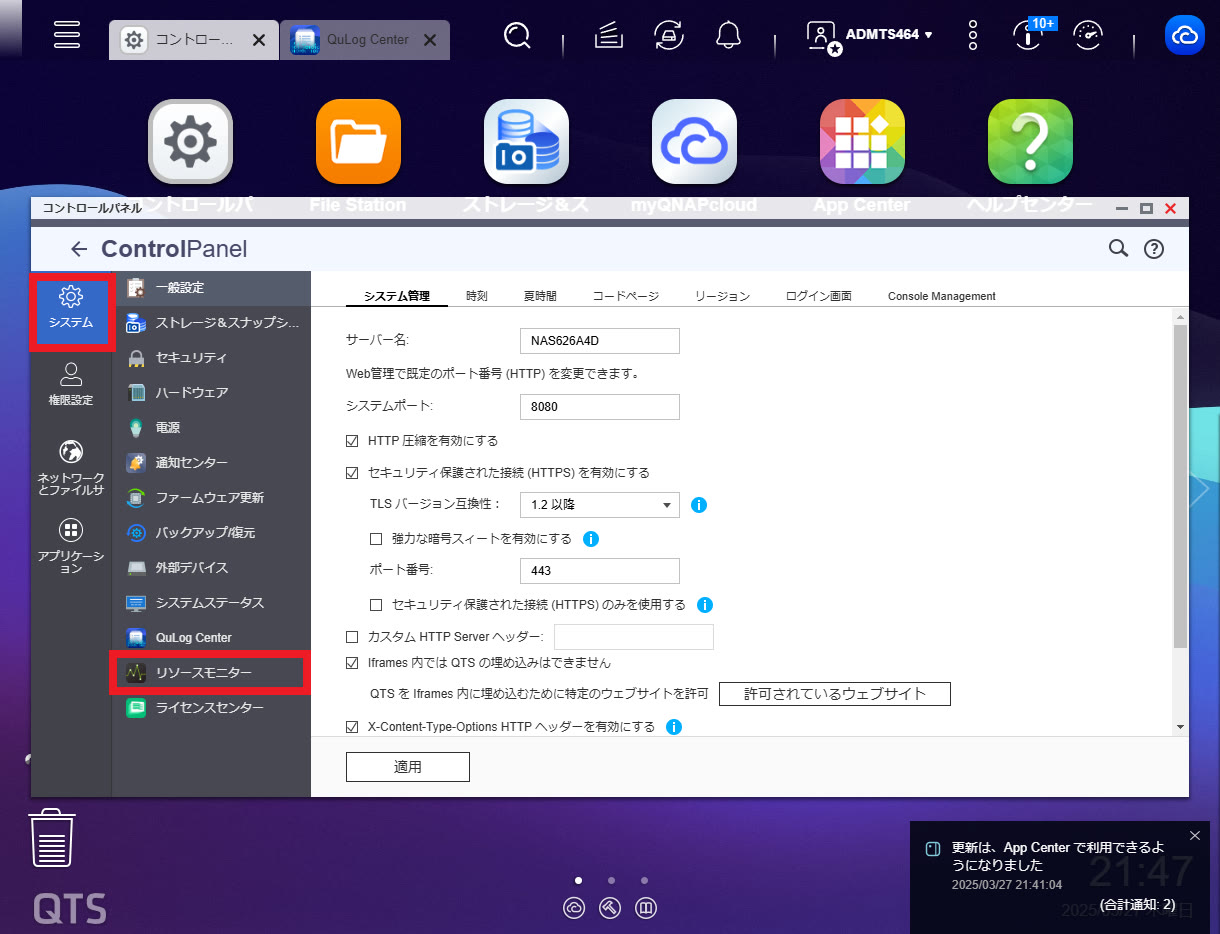Click info icon beside X-Content-Type-Options header
This screenshot has height=934, width=1220.
(x=674, y=727)
